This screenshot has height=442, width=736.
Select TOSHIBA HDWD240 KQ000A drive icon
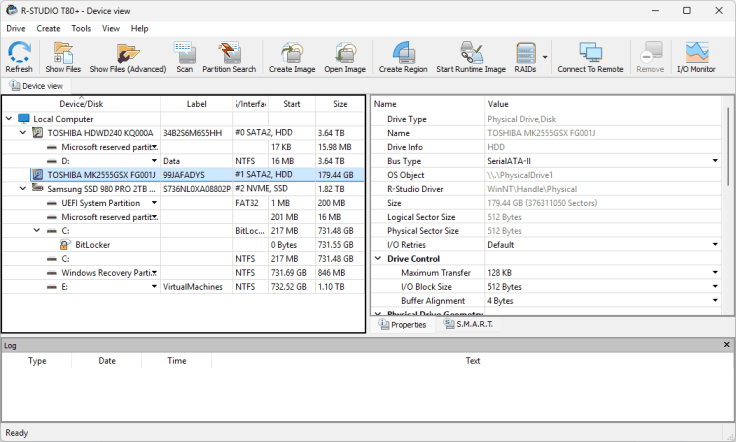[38, 133]
